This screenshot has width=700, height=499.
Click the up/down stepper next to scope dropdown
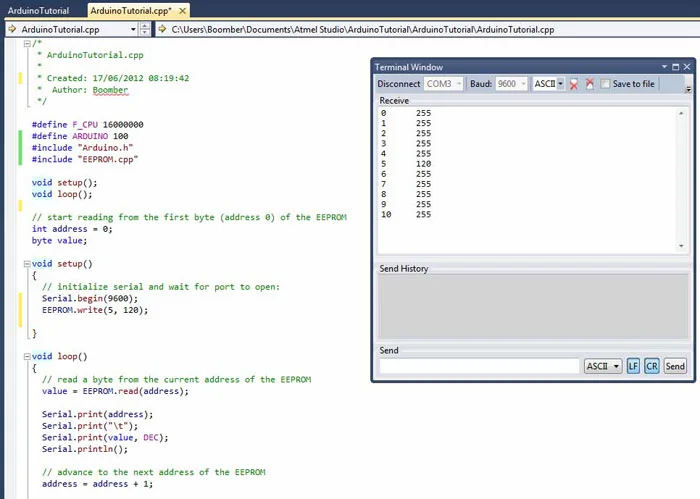click(x=145, y=29)
